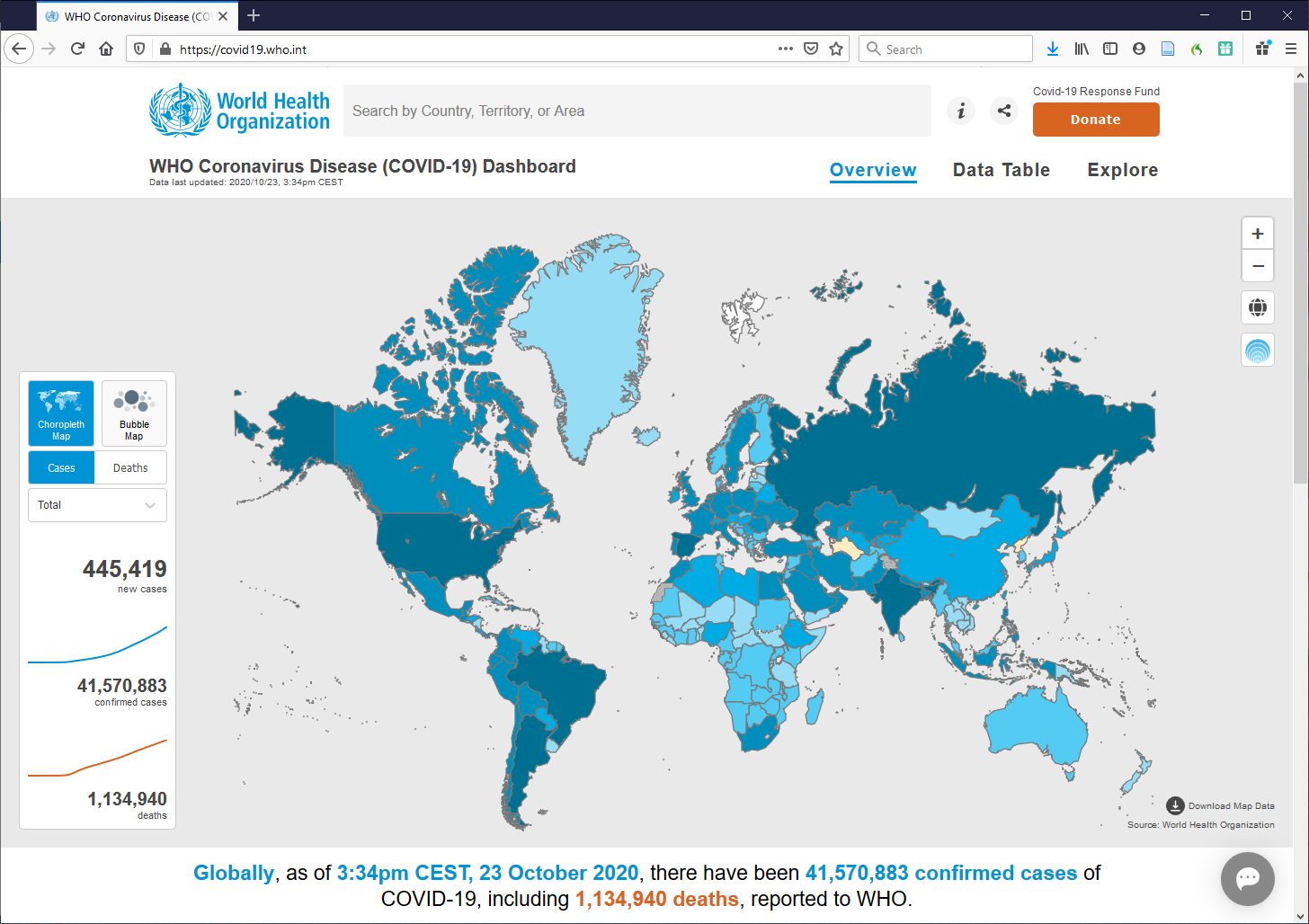Select Choropleth Map view
The image size is (1309, 924).
pos(61,413)
